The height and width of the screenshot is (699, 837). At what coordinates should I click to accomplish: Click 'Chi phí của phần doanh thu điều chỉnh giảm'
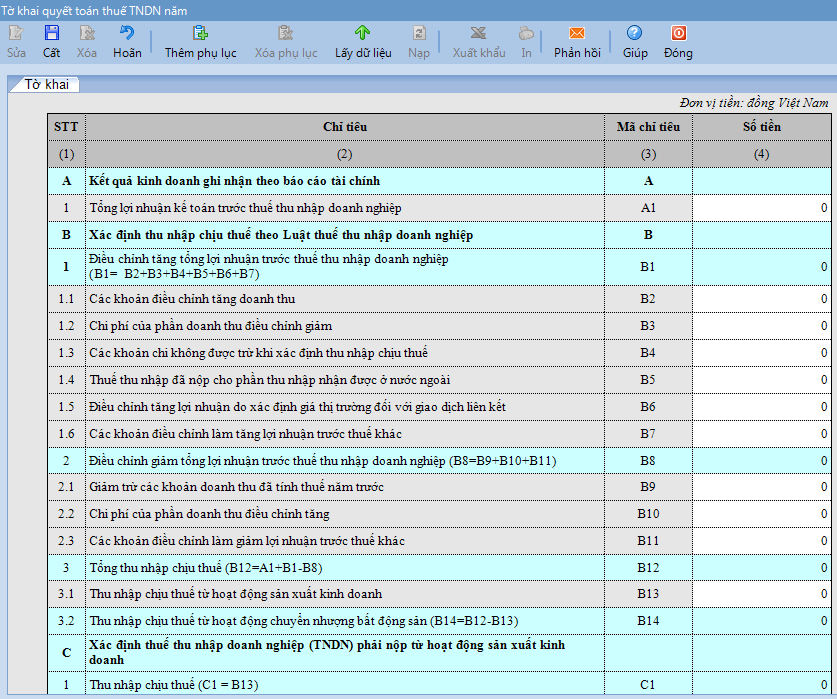coord(210,326)
